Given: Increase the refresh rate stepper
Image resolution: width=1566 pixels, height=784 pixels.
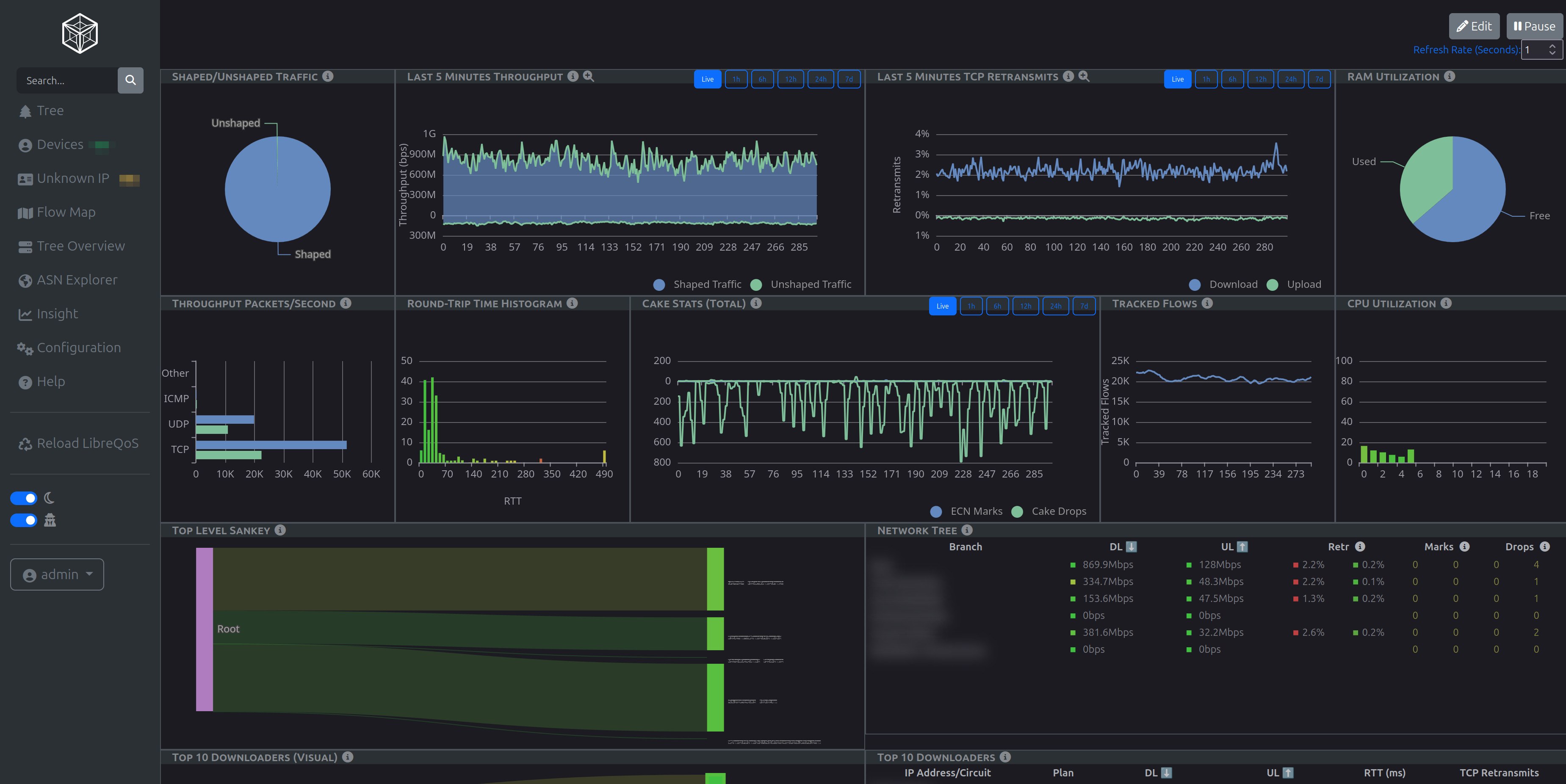Looking at the screenshot, I should 1552,46.
